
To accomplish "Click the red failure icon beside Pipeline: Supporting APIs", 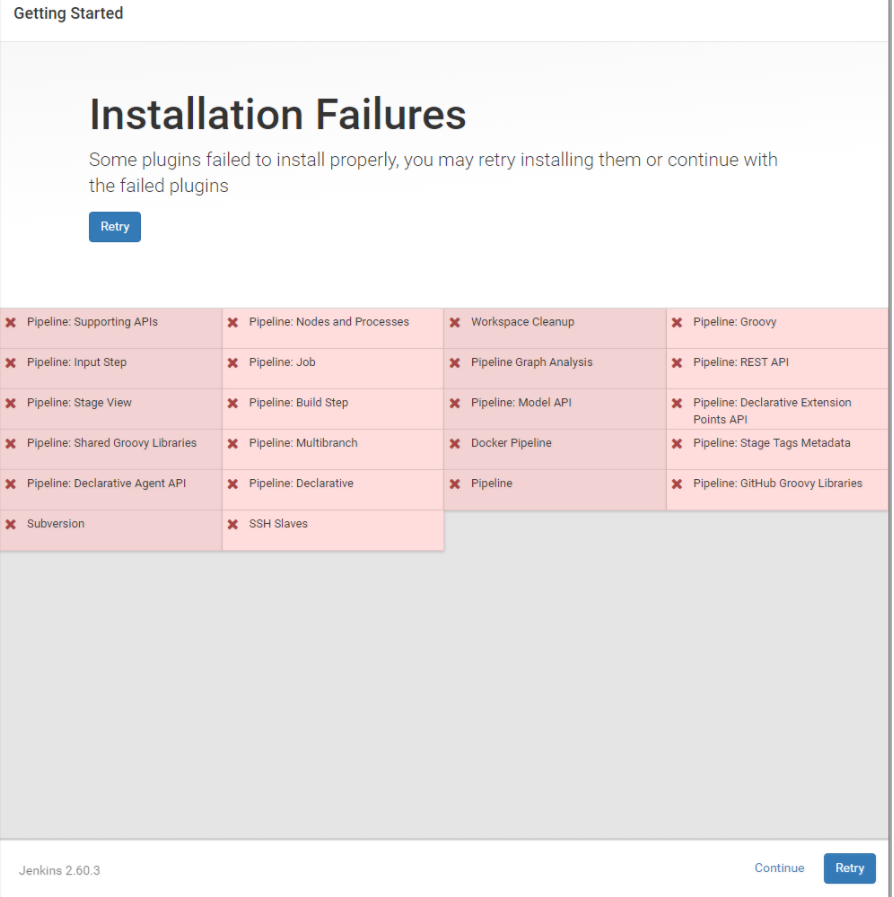I will coord(10,322).
